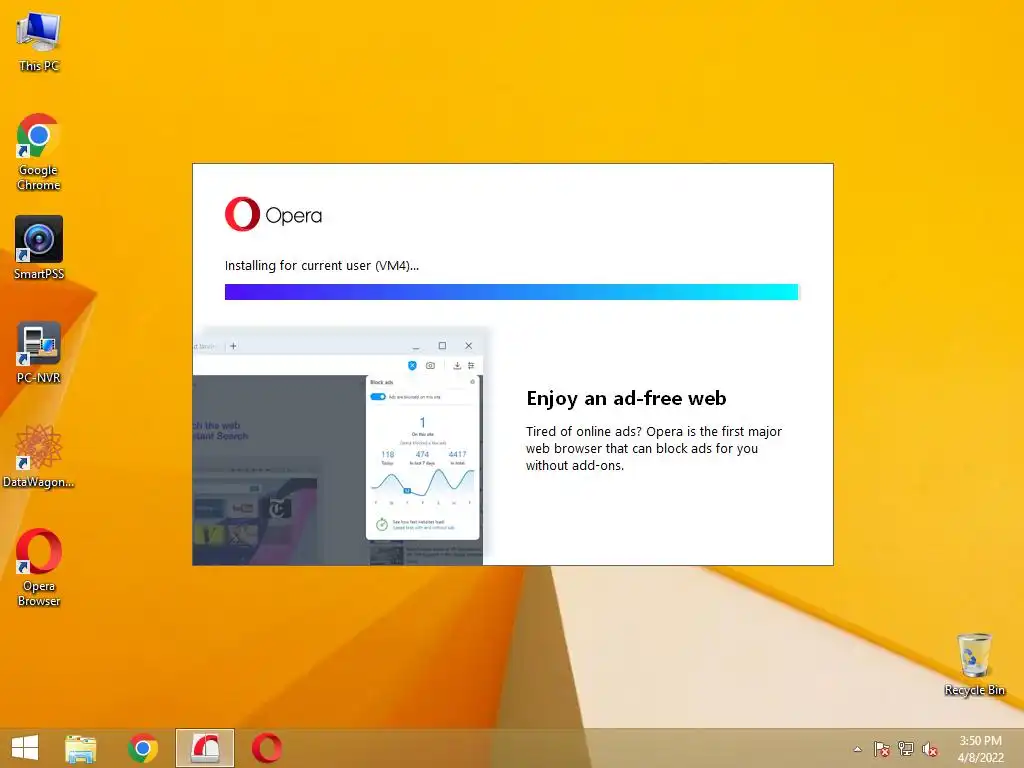Open the taskbar clock showing 3:50 PM
The height and width of the screenshot is (768, 1024).
click(x=980, y=749)
